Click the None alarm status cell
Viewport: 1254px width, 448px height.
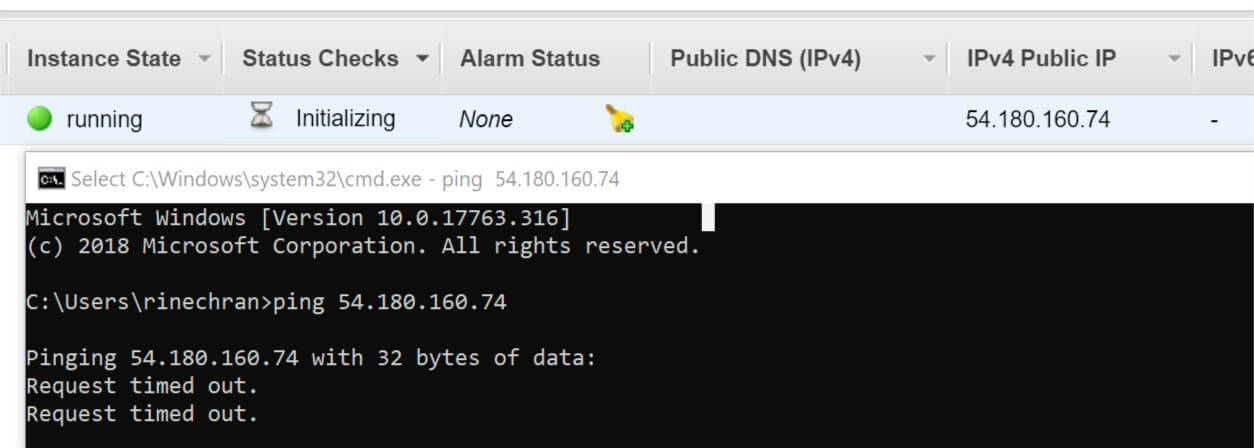click(486, 120)
